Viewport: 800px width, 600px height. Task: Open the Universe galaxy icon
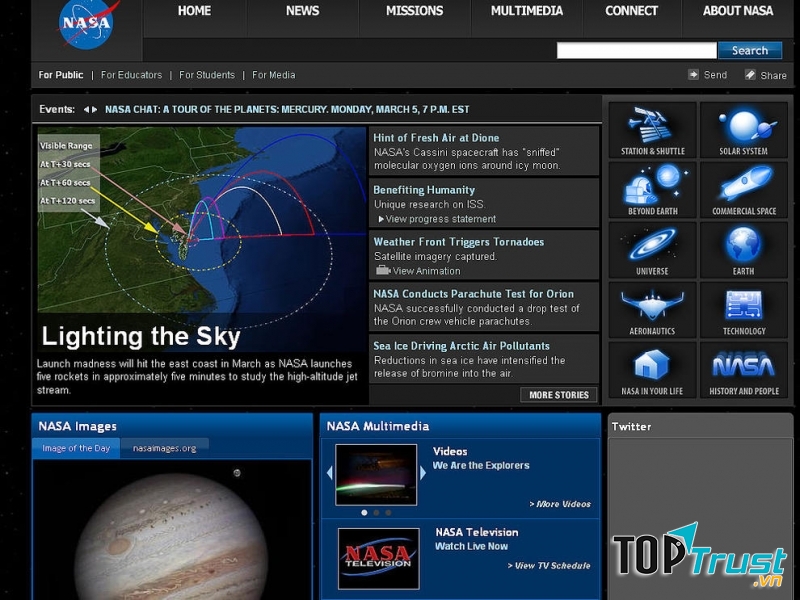click(x=652, y=249)
